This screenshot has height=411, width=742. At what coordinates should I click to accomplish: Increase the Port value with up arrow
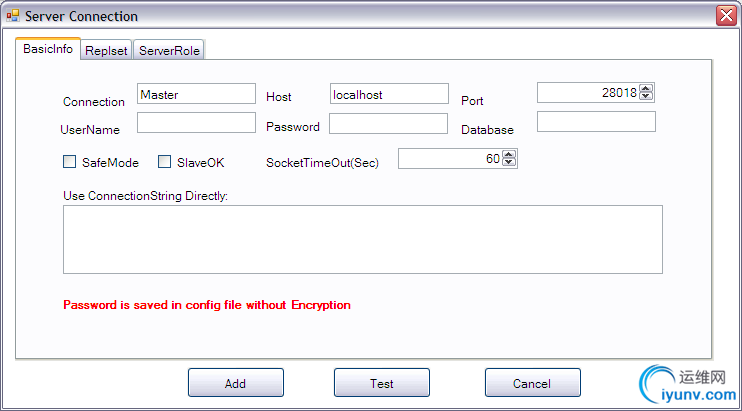point(645,88)
